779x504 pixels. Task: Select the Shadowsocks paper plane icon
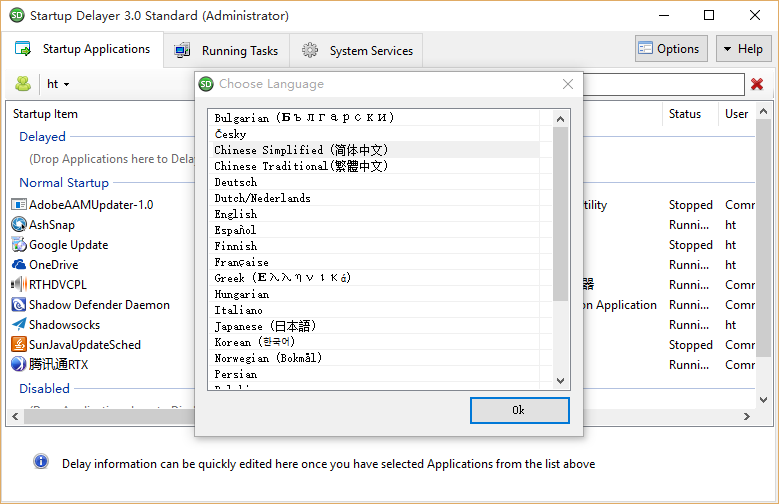tap(19, 325)
